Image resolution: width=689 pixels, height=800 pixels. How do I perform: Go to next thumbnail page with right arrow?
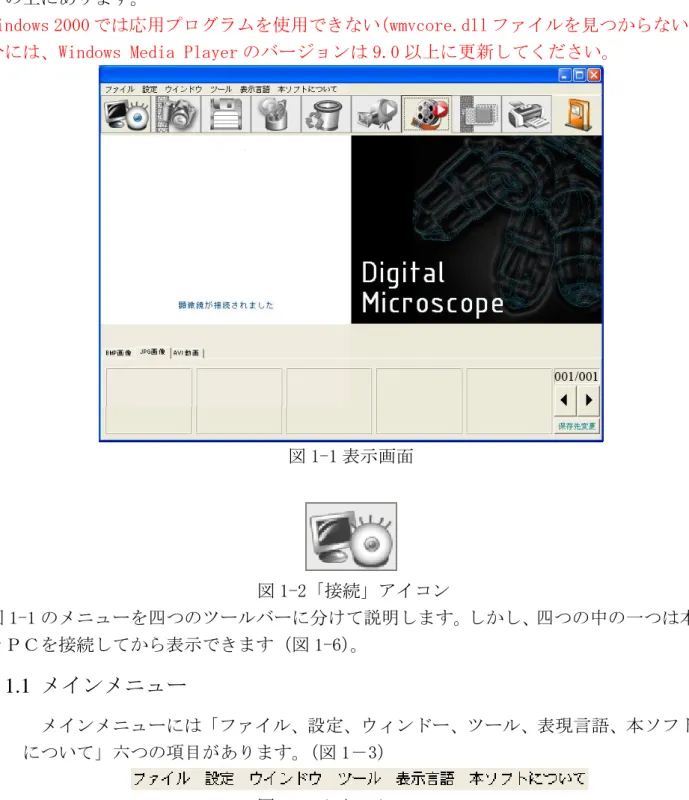click(x=588, y=400)
